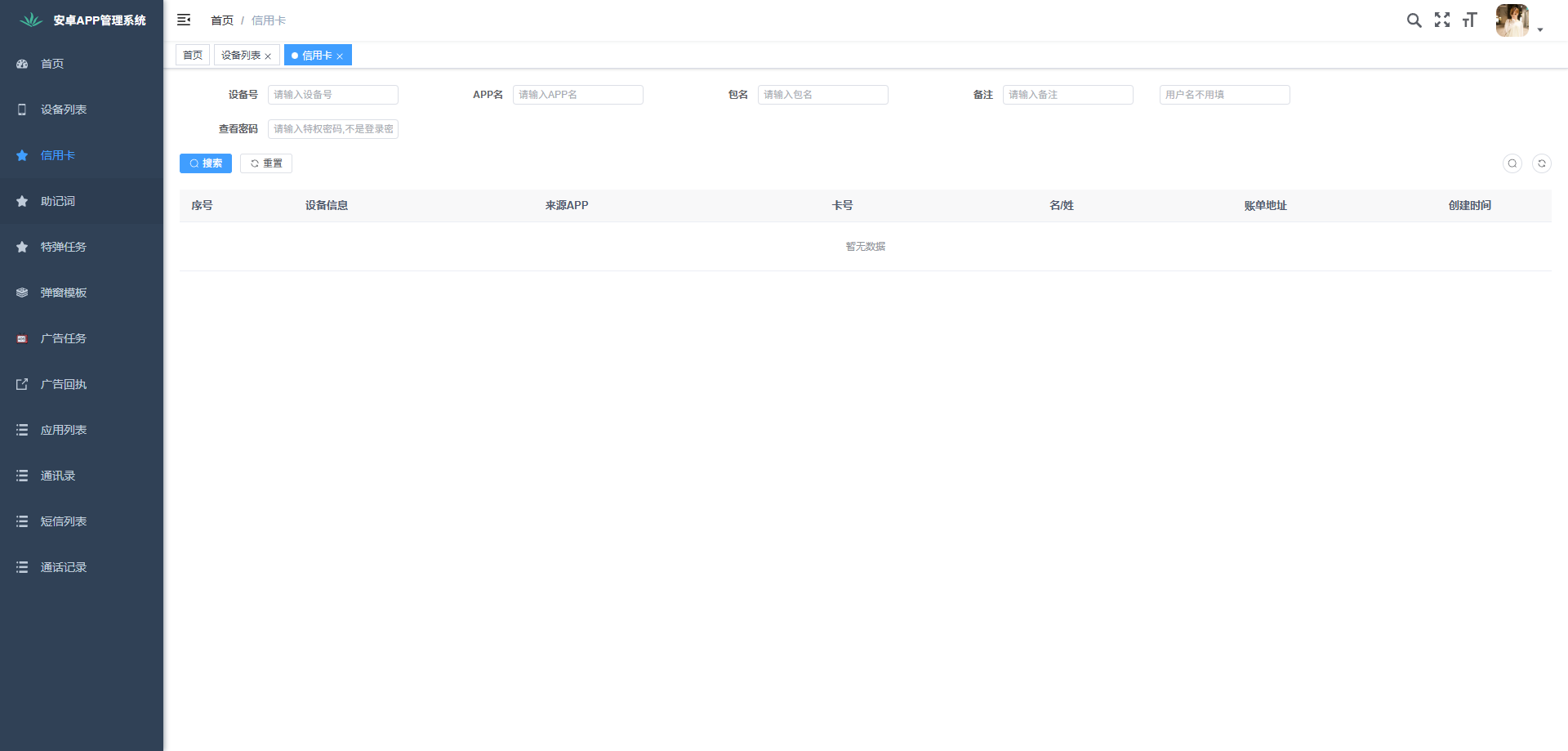The height and width of the screenshot is (751, 1568).
Task: Click the 设备列表 phone icon in sidebar
Action: pos(22,110)
